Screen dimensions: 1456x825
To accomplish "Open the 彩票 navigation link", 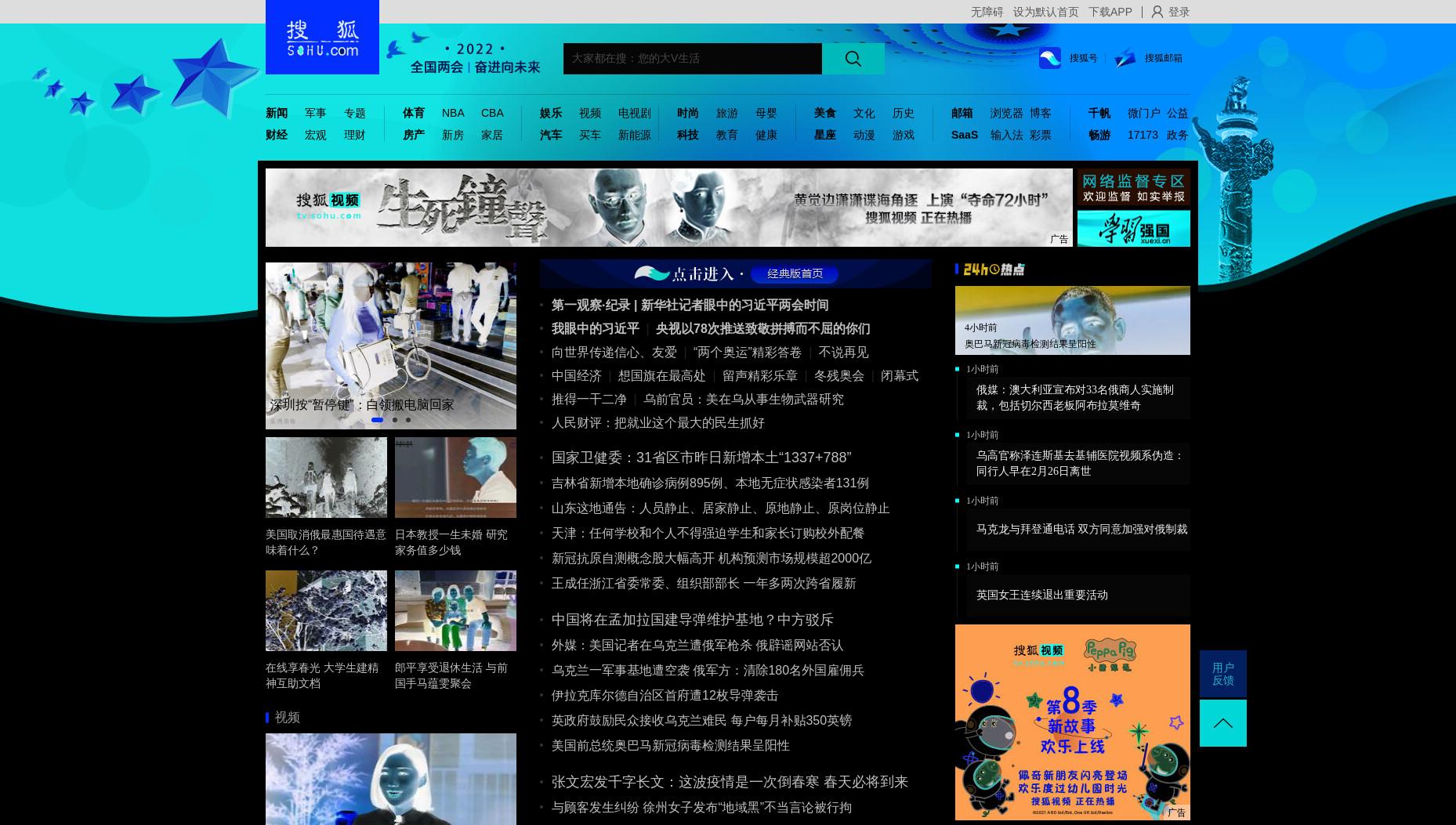I will pos(1041,135).
